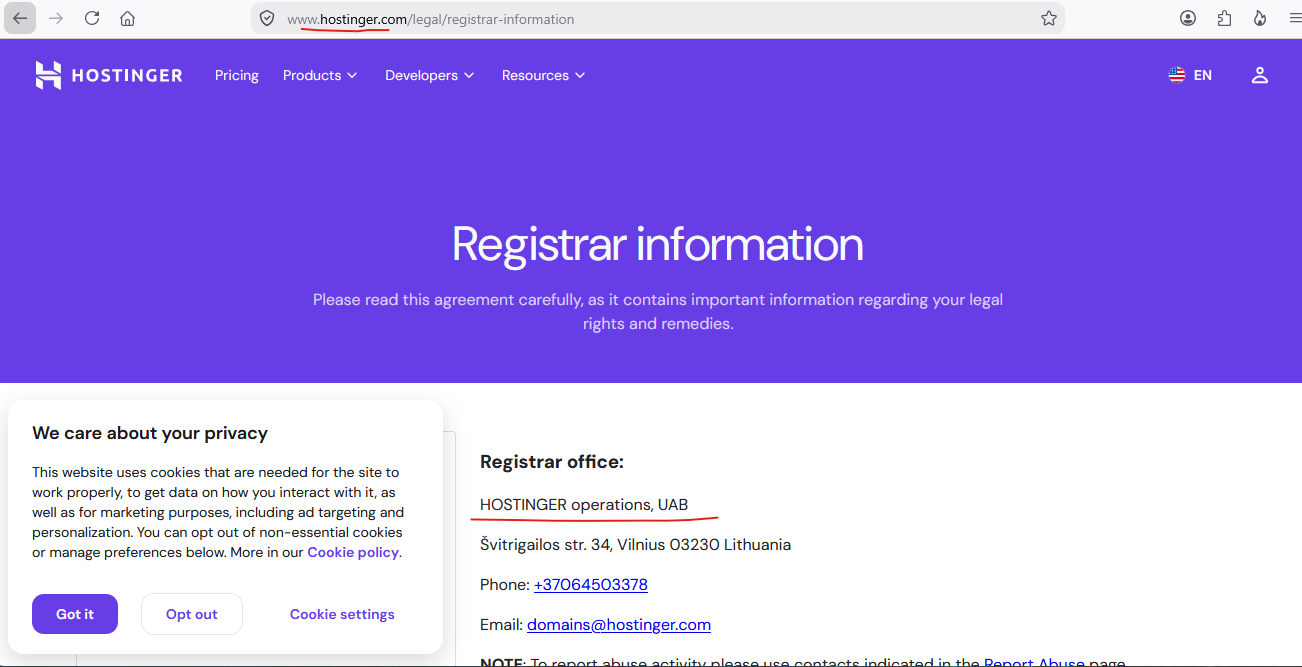Viewport: 1302px width, 667px height.
Task: Click the Registrar office: heading
Action: [552, 461]
